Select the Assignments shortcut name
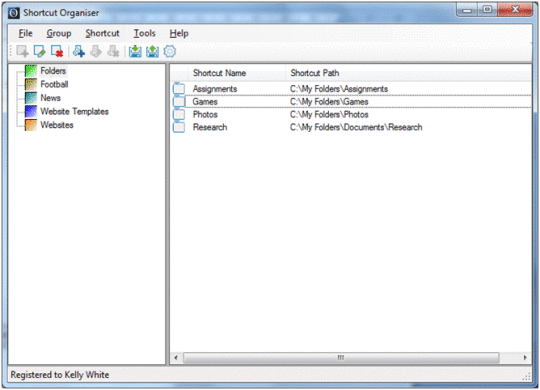The image size is (540, 390). pyautogui.click(x=215, y=89)
